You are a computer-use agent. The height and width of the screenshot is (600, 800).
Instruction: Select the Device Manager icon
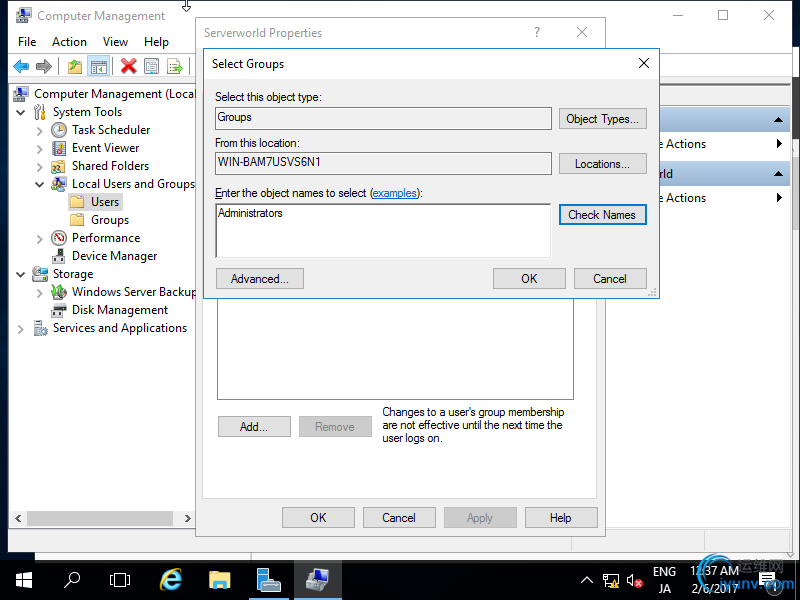click(x=59, y=256)
